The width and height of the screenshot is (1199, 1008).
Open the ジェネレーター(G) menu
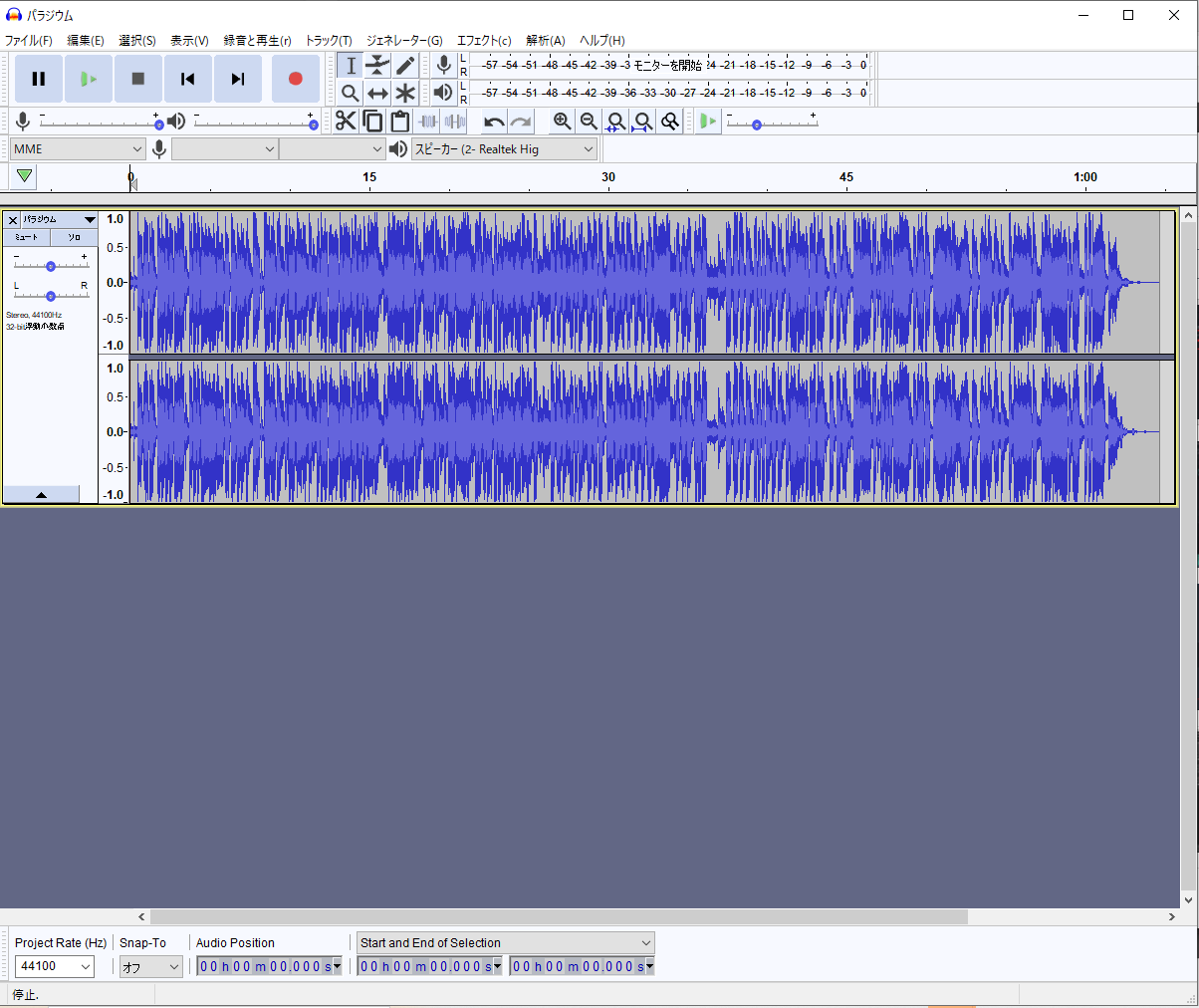(404, 41)
